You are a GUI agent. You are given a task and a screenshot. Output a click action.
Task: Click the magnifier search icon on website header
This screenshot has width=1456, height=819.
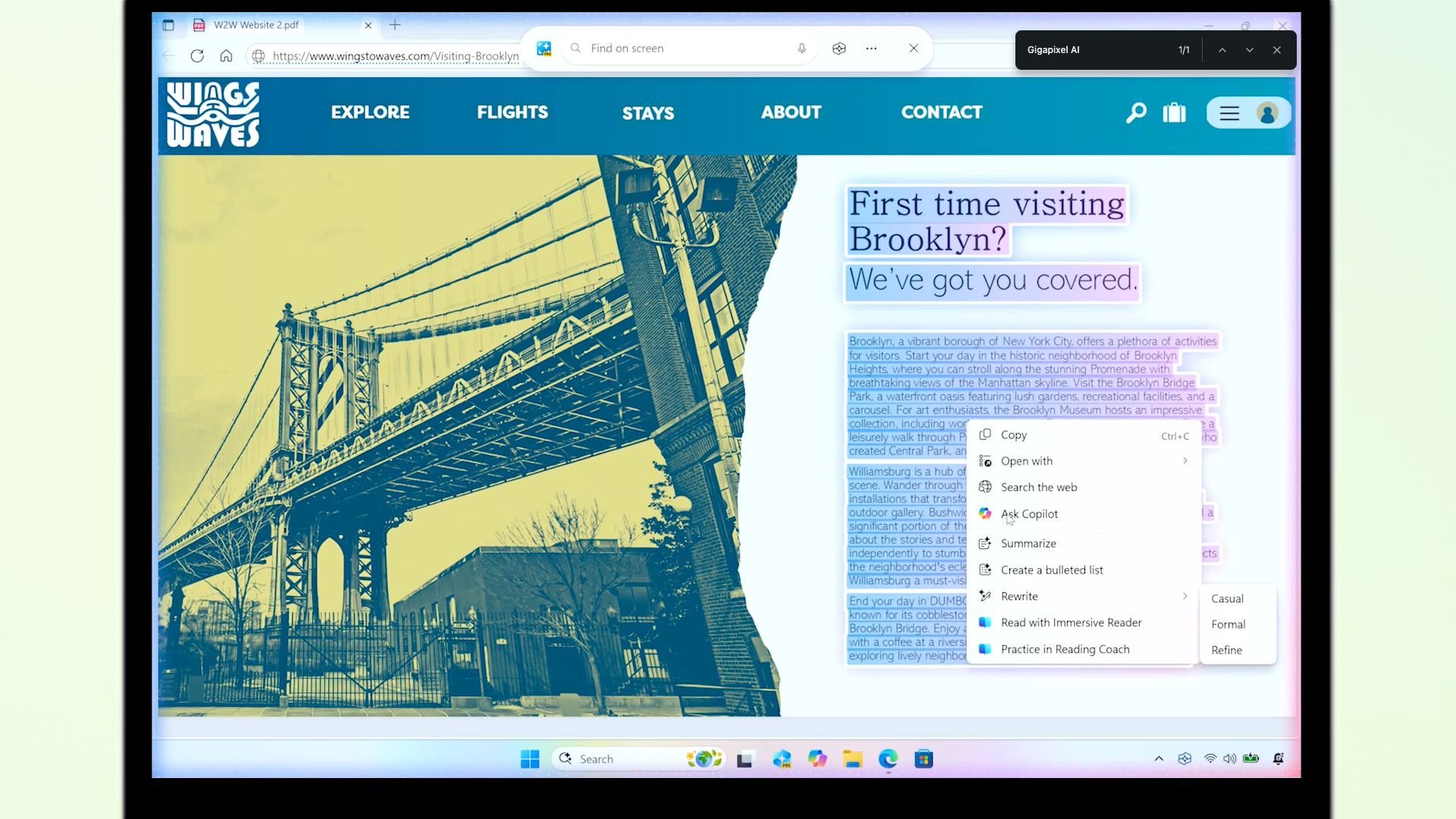click(x=1136, y=113)
